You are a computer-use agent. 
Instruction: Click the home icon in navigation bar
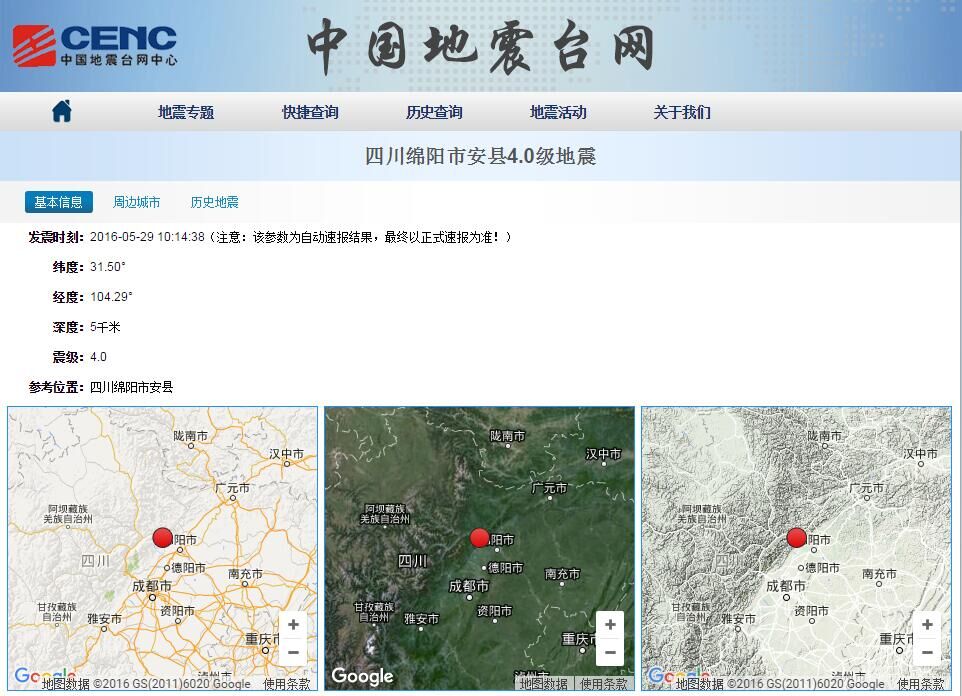pyautogui.click(x=62, y=111)
